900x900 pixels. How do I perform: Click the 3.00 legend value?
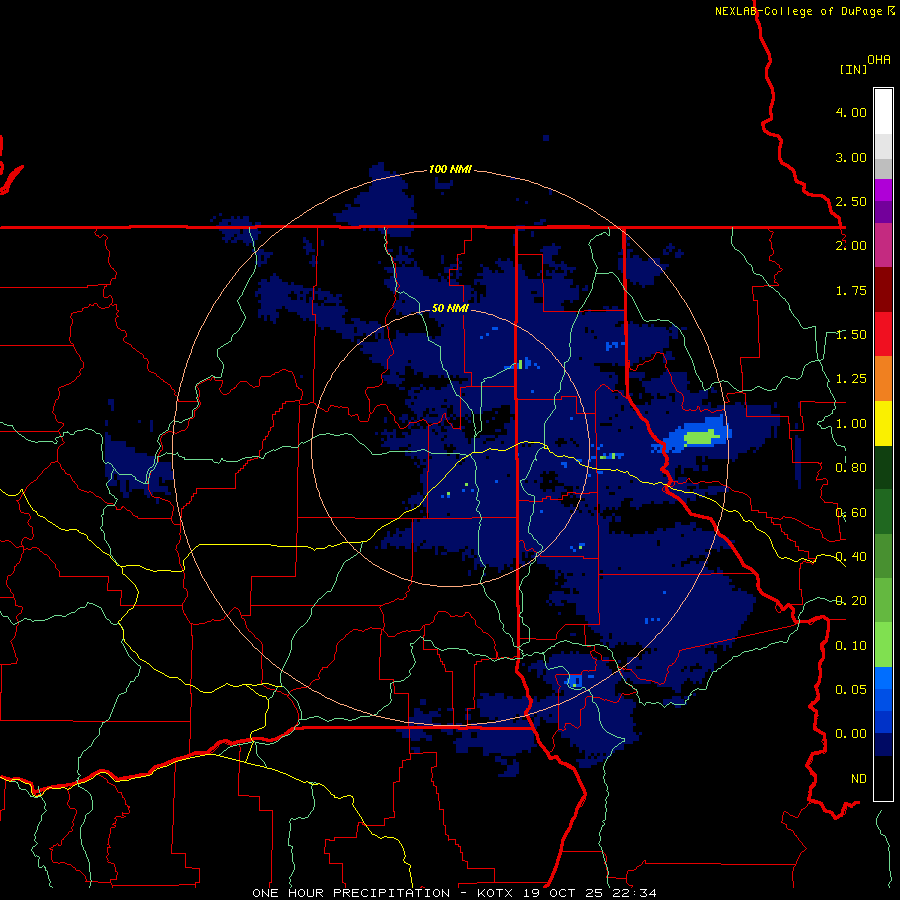tap(851, 157)
